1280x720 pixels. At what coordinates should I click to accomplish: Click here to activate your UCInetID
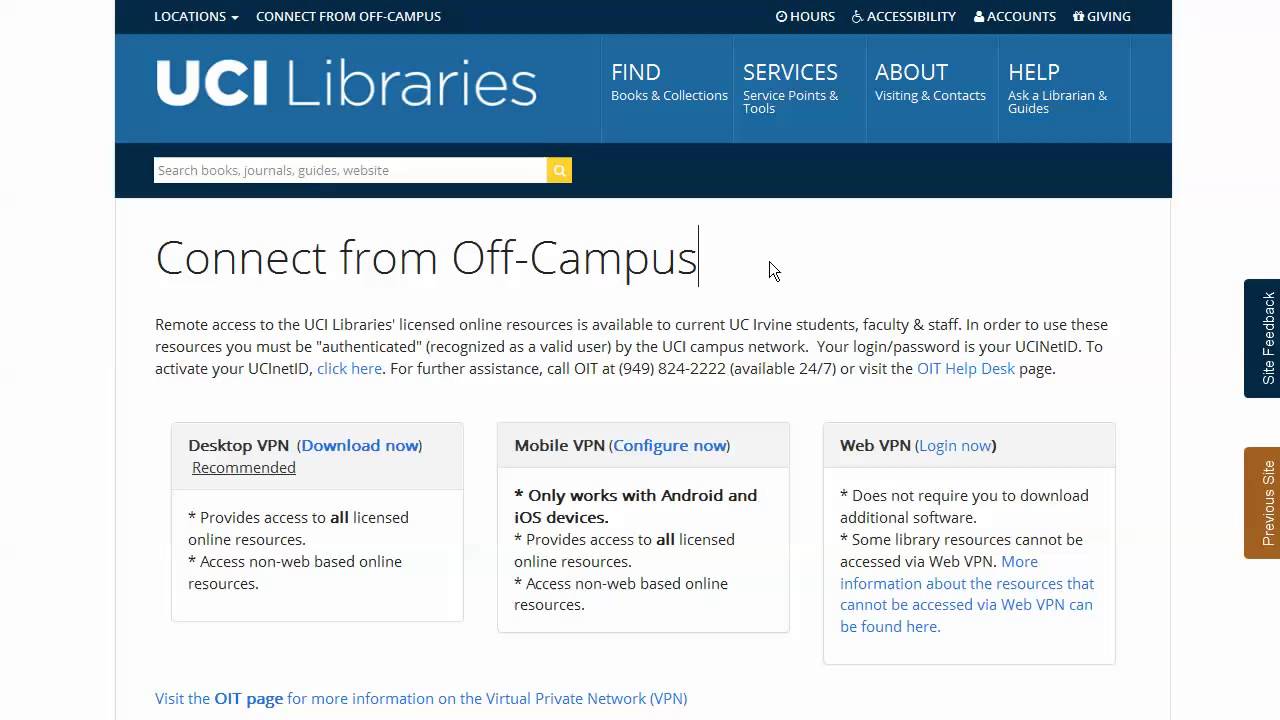coord(349,369)
